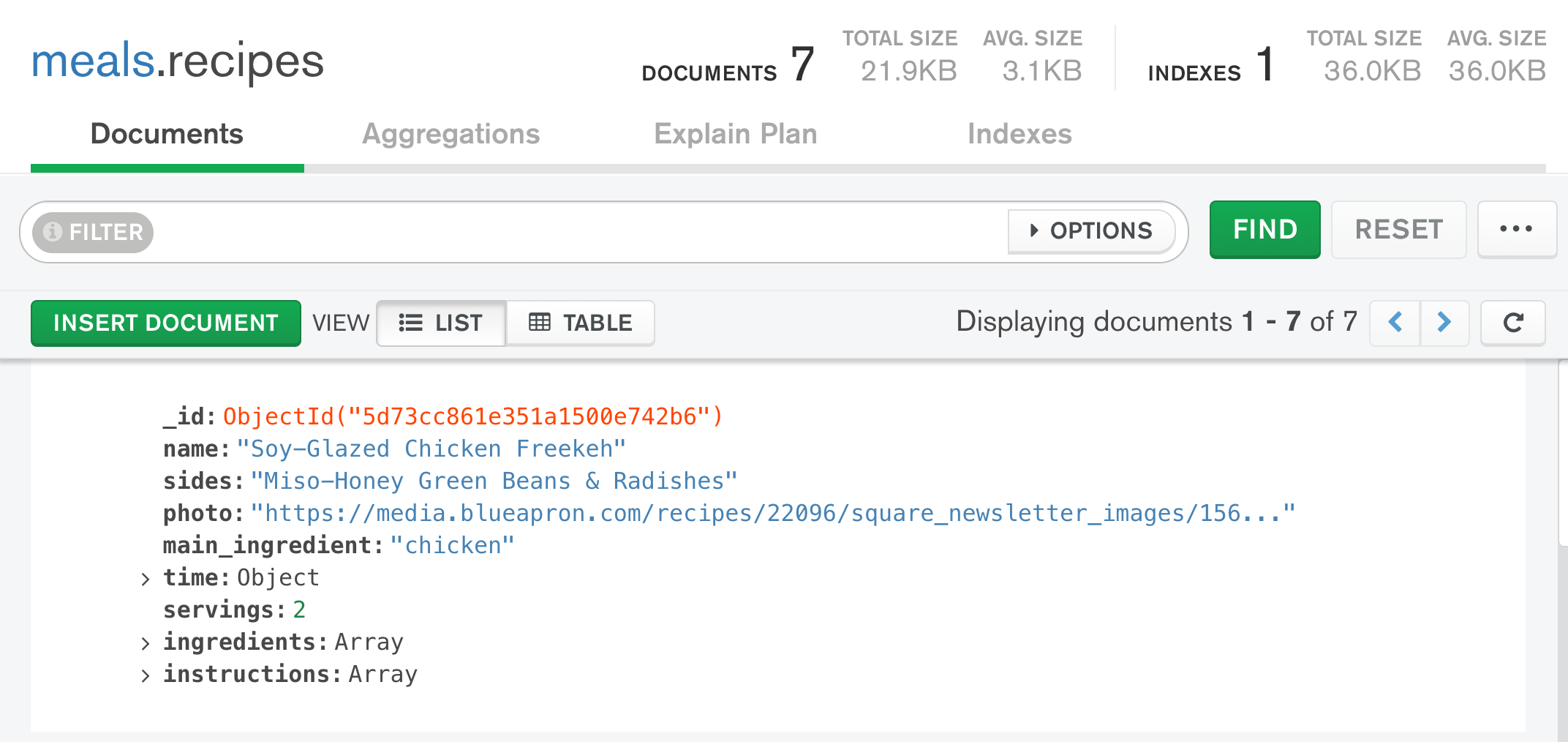This screenshot has height=742, width=1568.
Task: Expand the ingredients Array field
Action: 146,643
